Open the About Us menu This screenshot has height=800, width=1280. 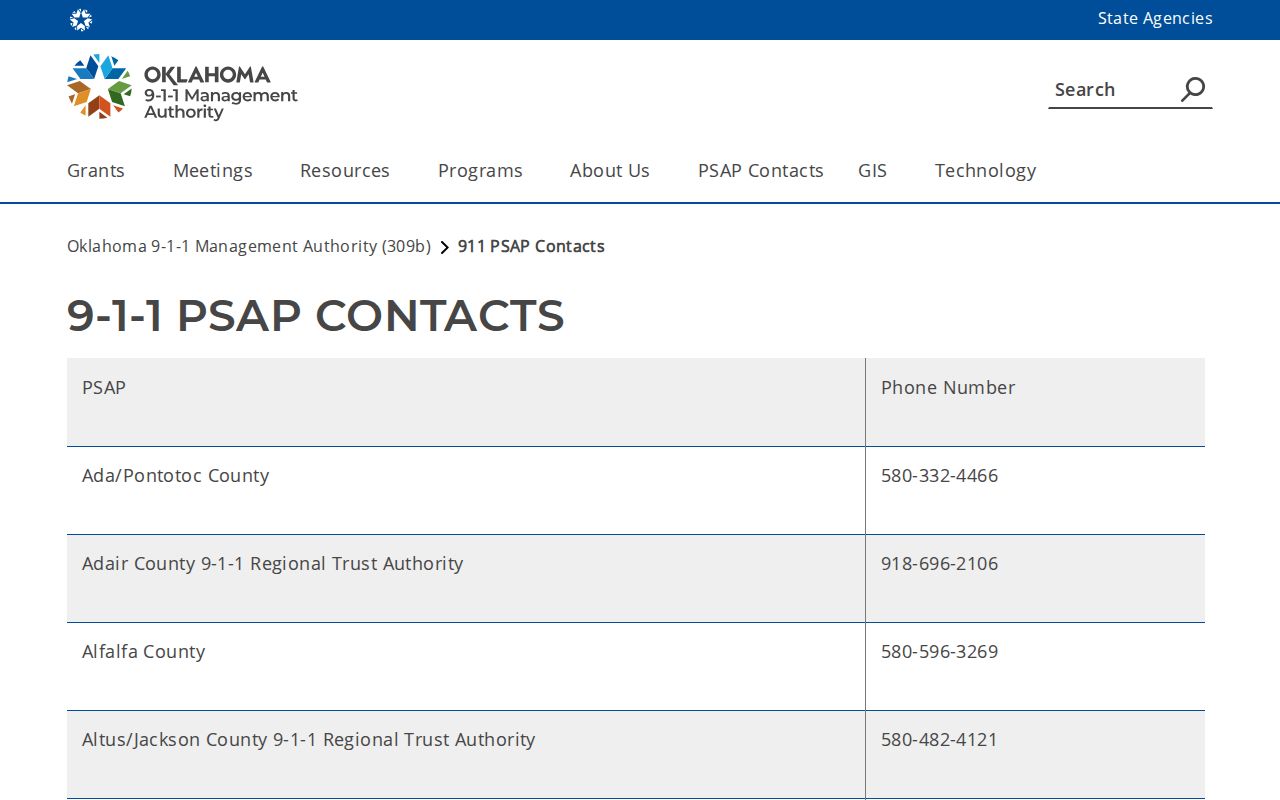610,170
